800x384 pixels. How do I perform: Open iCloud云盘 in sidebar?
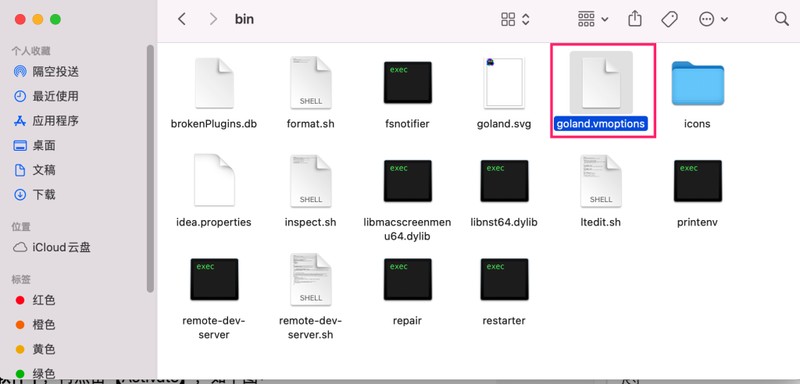tap(51, 248)
